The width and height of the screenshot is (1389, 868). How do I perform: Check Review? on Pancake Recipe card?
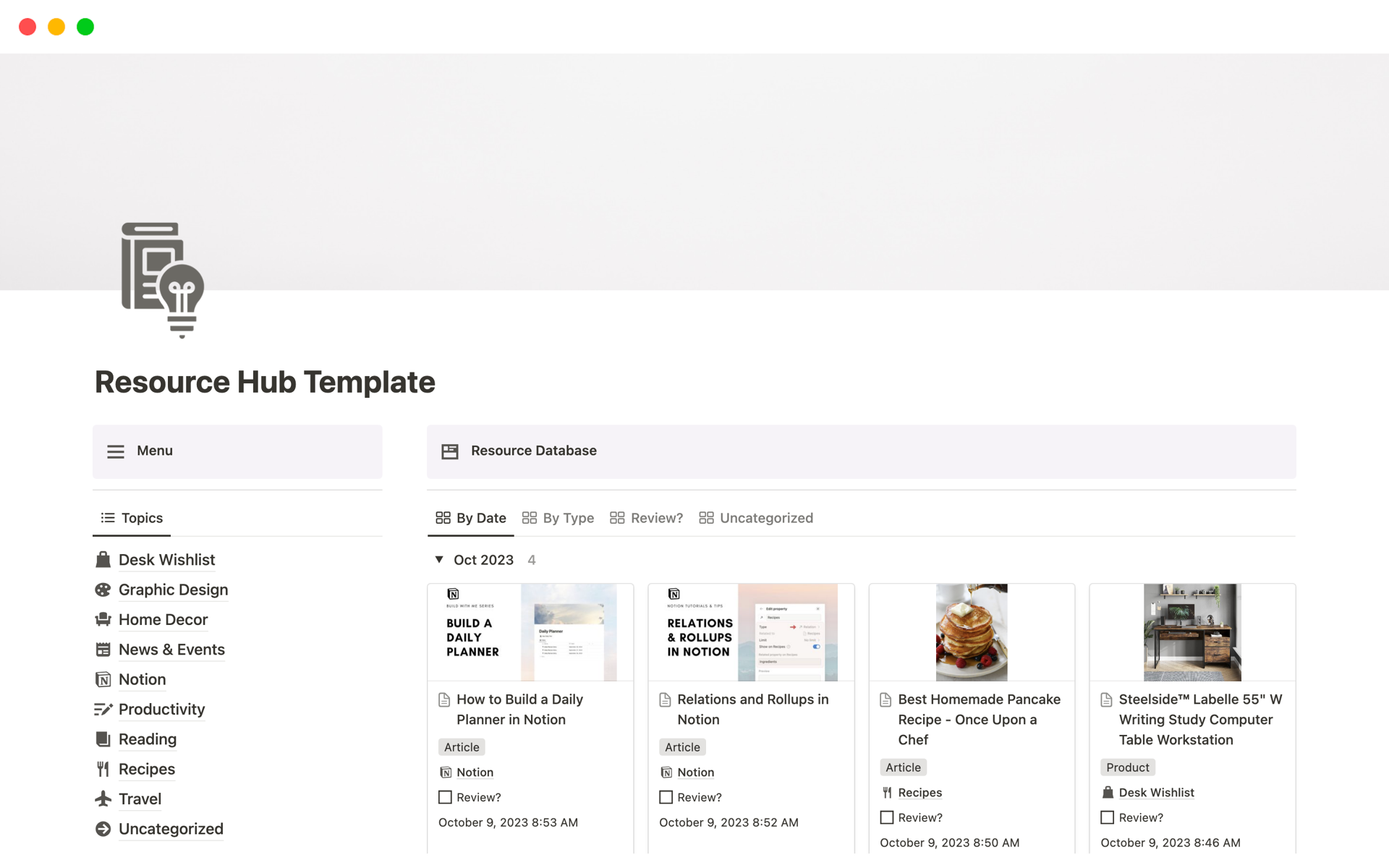(x=886, y=817)
